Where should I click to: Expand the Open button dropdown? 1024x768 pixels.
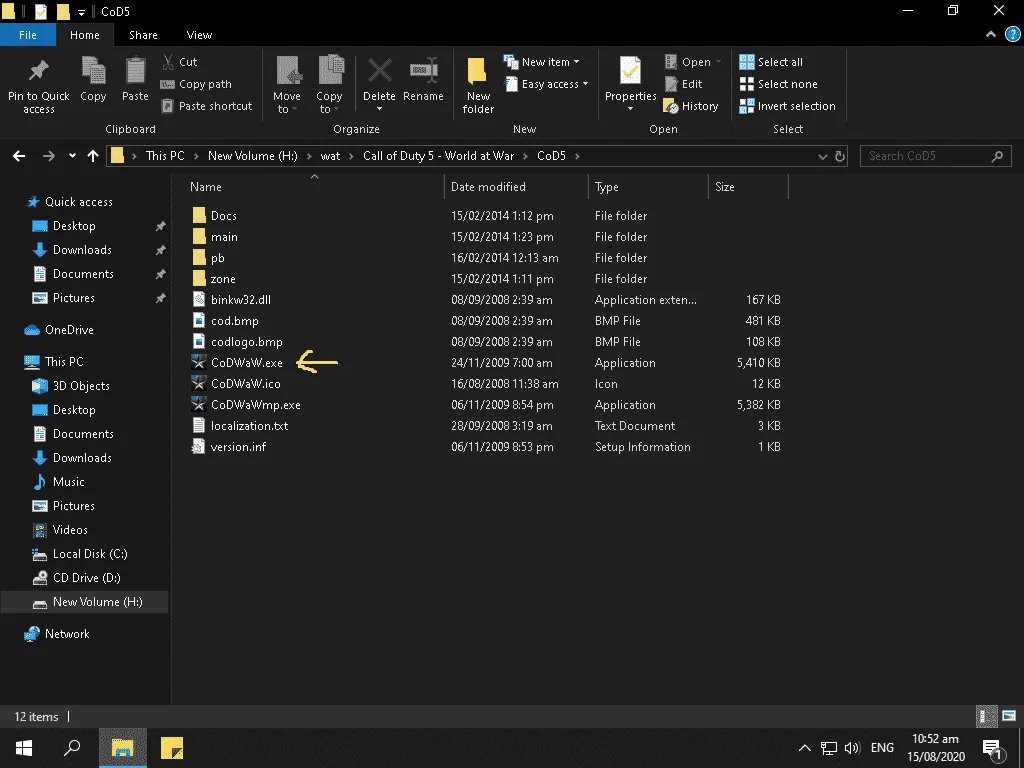pos(718,62)
